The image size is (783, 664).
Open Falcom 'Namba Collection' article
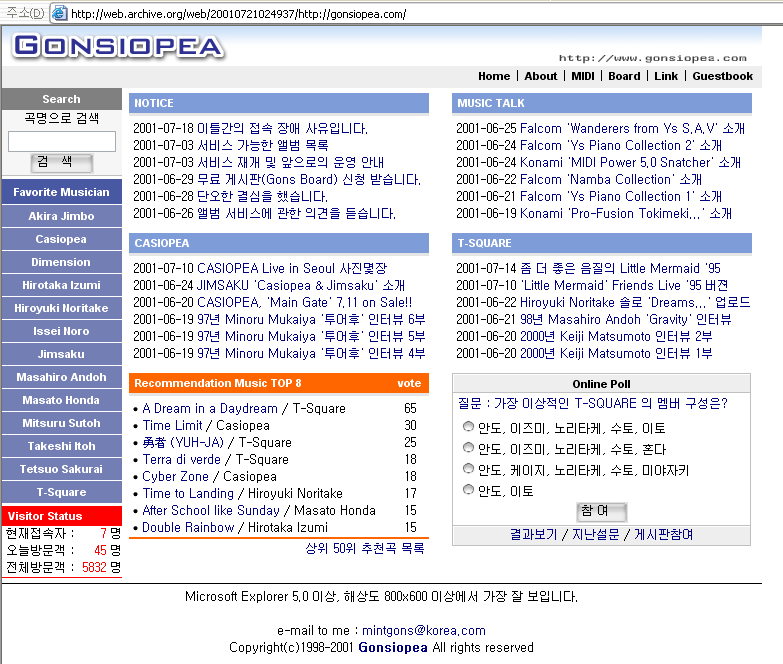tap(611, 180)
